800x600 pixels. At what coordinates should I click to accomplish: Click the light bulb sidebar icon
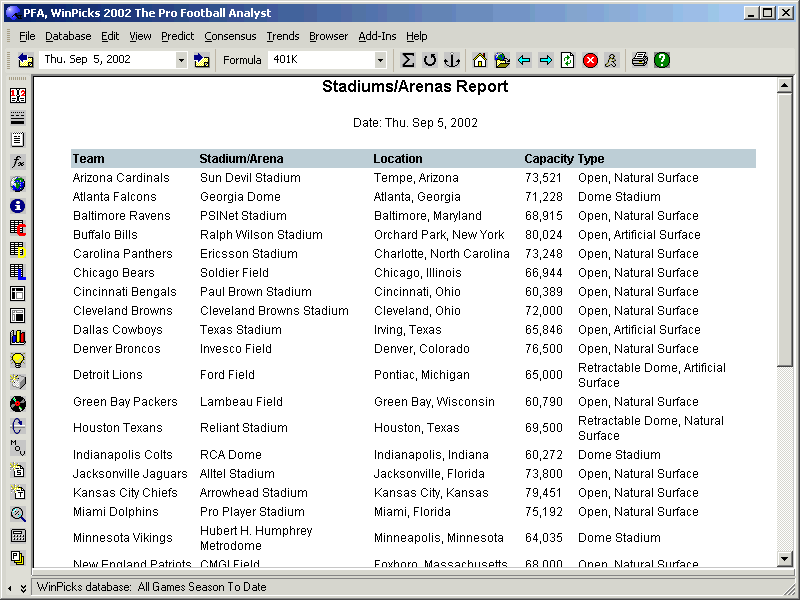click(x=18, y=360)
